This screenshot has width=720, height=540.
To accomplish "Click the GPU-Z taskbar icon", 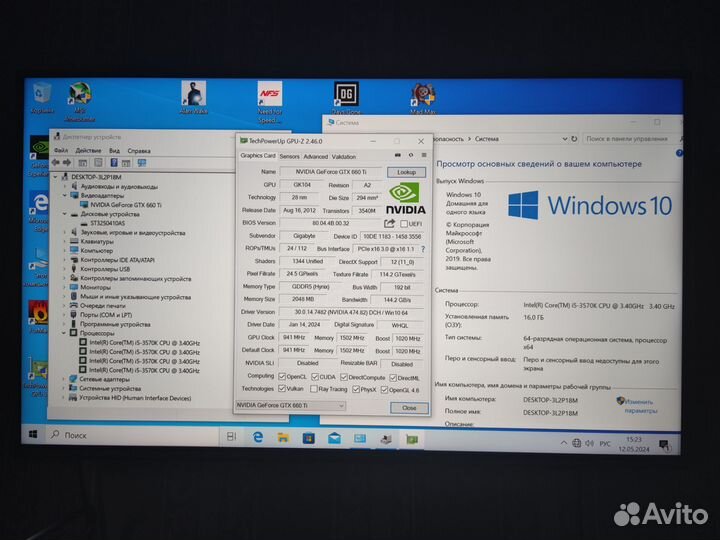I will (412, 440).
